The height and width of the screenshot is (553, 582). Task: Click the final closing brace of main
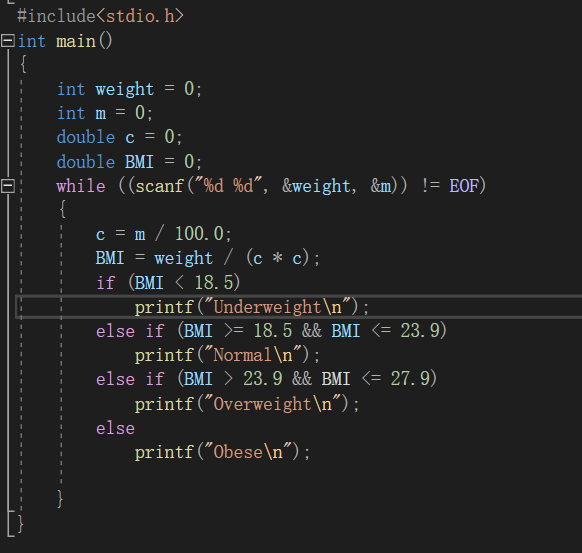[20, 523]
